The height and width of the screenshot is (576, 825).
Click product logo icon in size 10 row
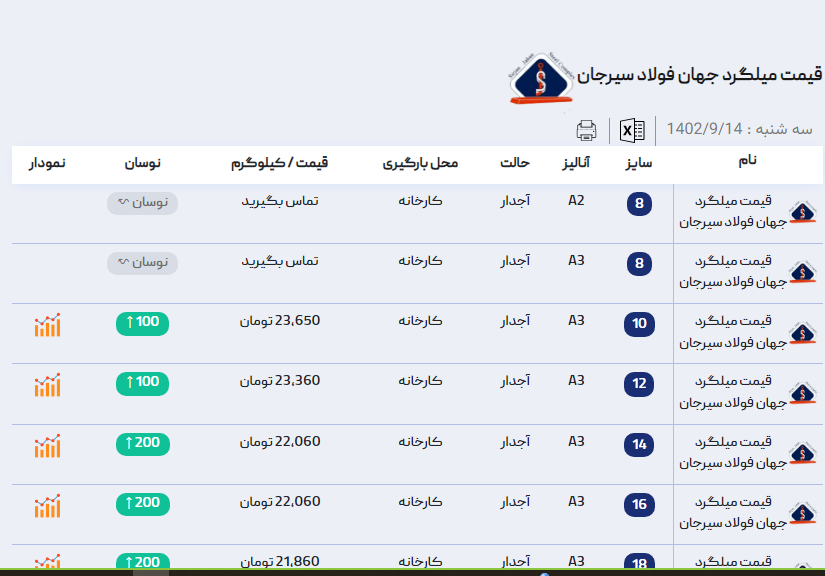point(802,333)
